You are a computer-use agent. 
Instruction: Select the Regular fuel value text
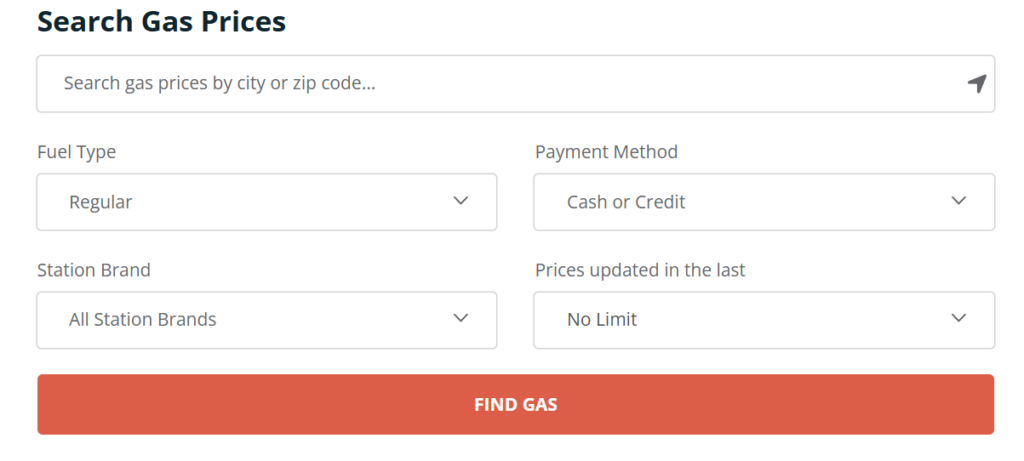coord(100,202)
